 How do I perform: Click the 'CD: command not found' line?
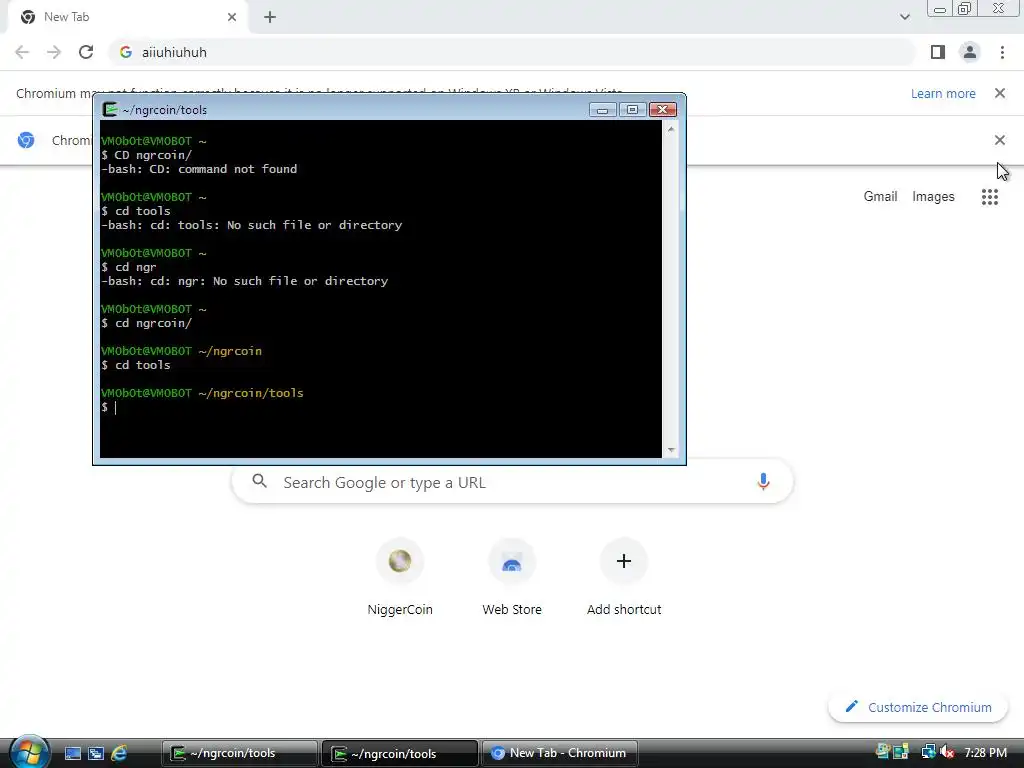[x=199, y=169]
